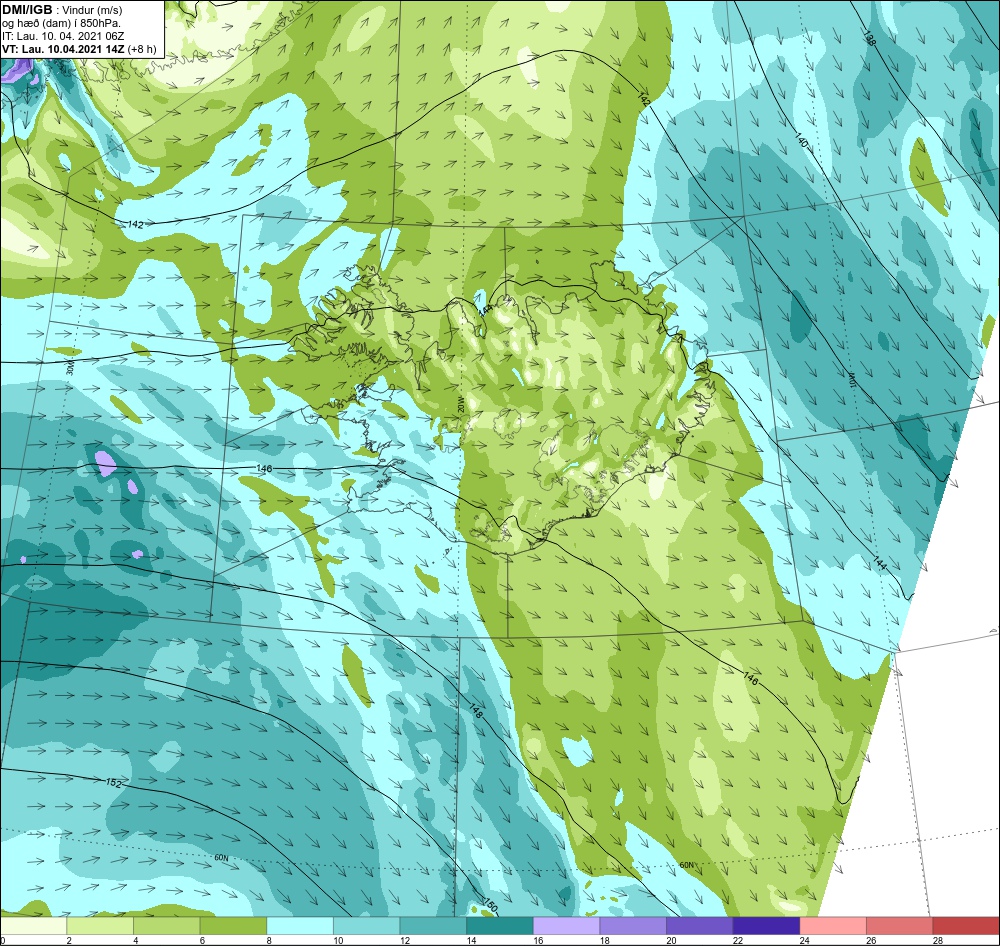Click the '24' tick label on the legend

[x=804, y=940]
